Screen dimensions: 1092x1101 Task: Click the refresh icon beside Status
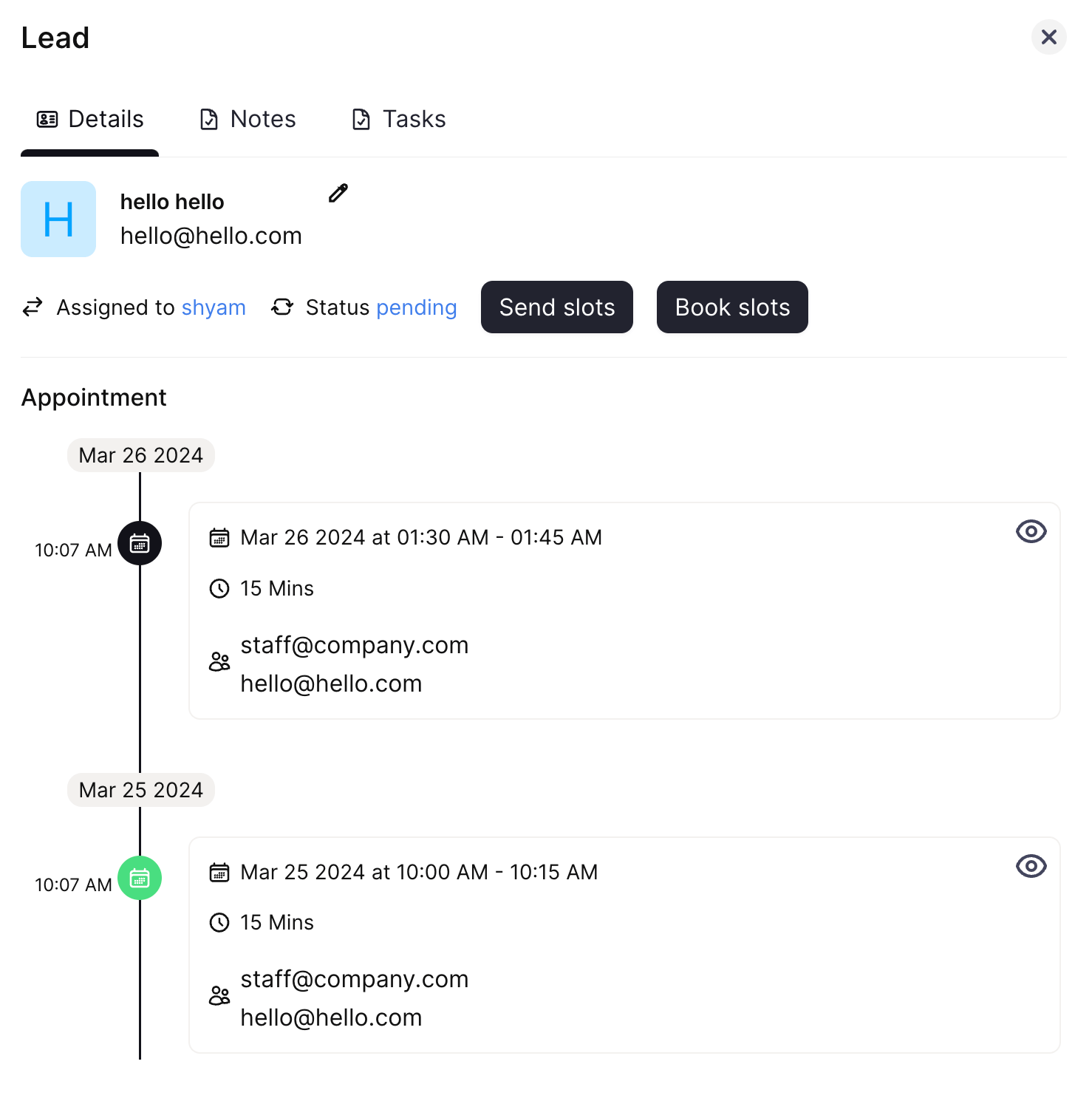[x=282, y=307]
